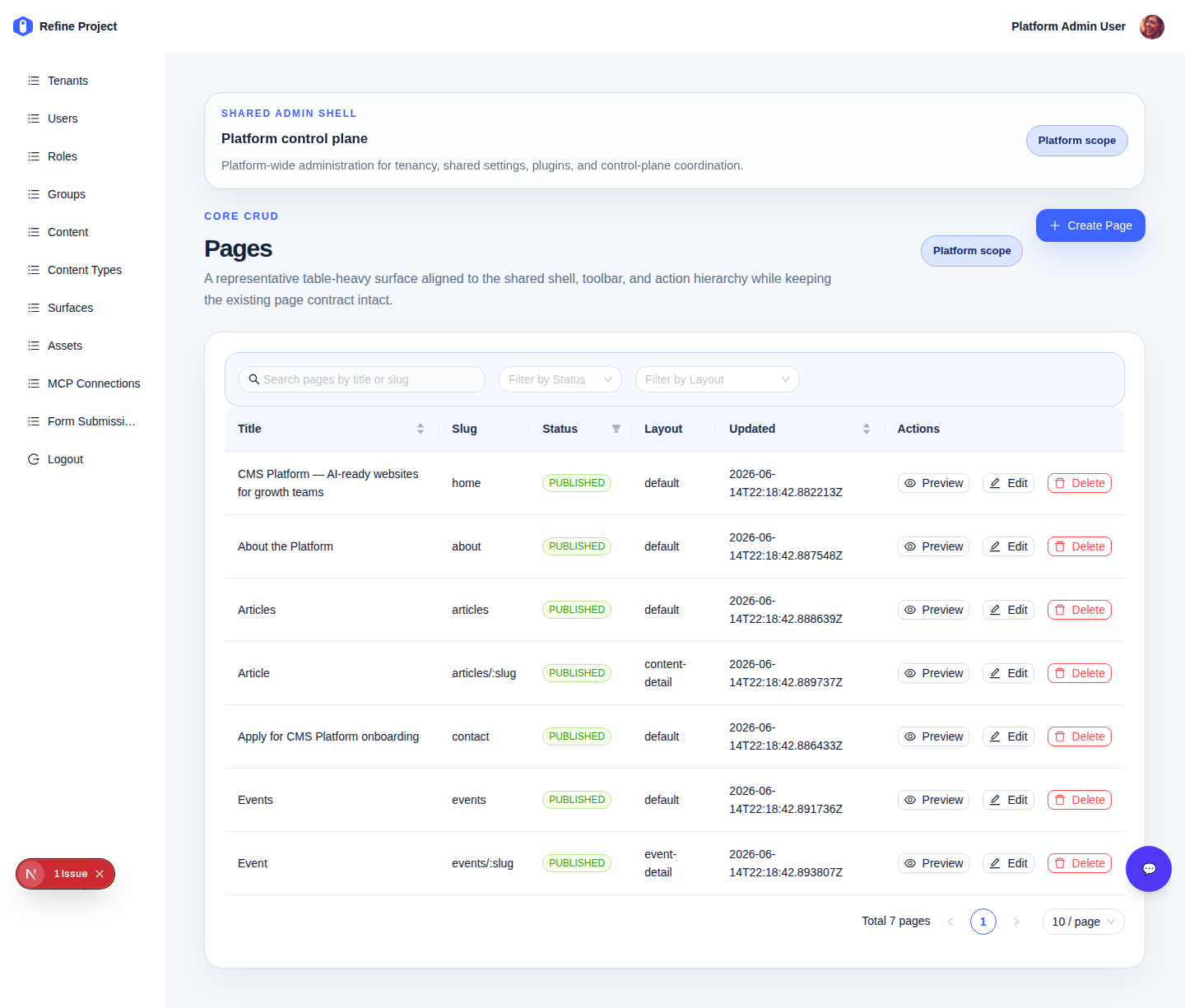The image size is (1185, 1008).
Task: Open Tenants in the sidebar
Action: point(82,81)
